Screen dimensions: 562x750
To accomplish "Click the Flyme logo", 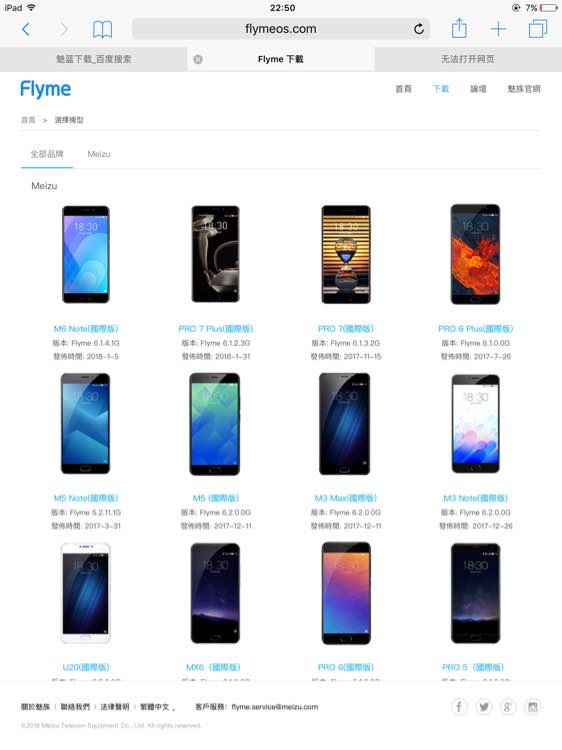I will pyautogui.click(x=45, y=89).
